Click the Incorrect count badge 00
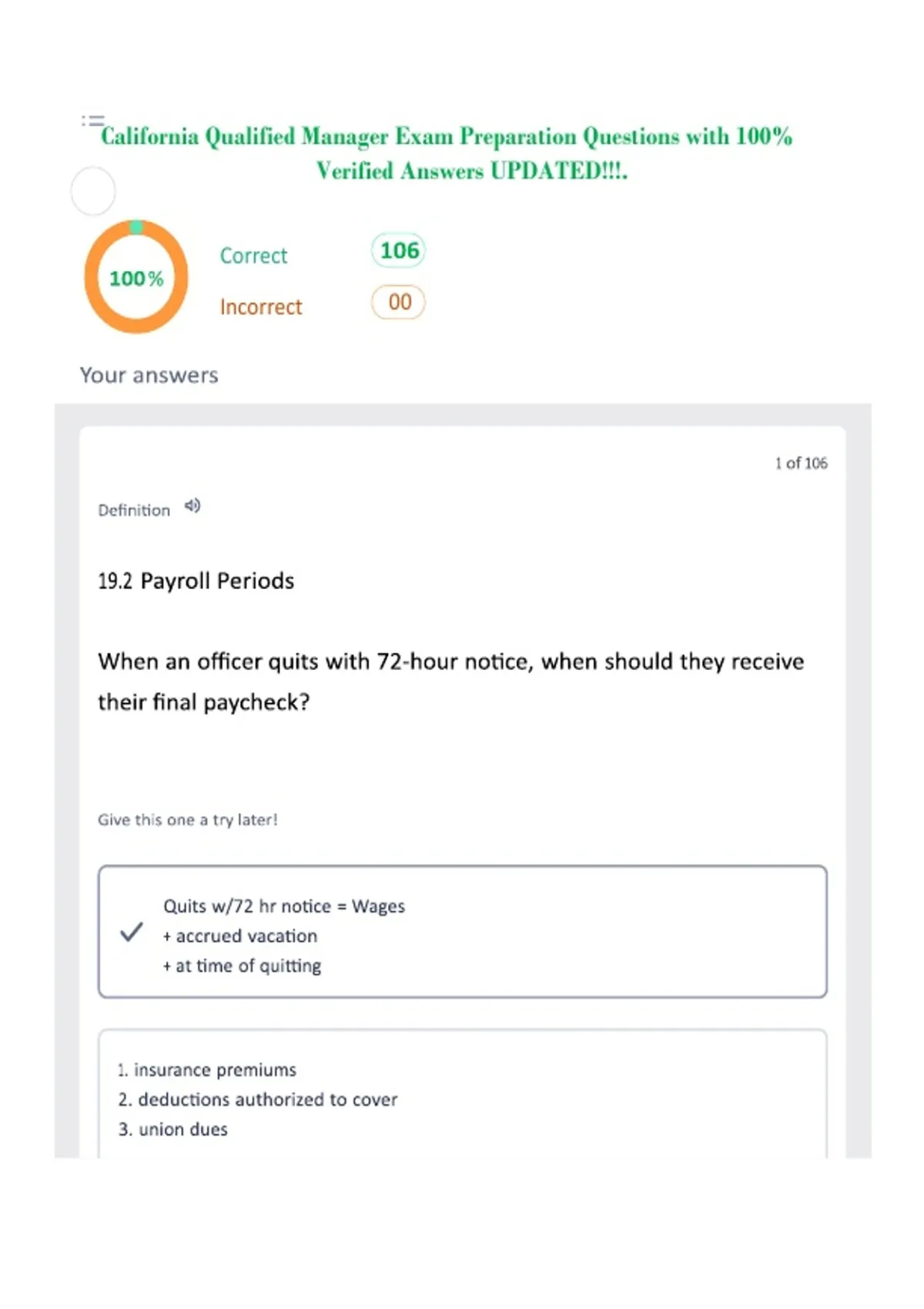The width and height of the screenshot is (924, 1309). tap(398, 302)
